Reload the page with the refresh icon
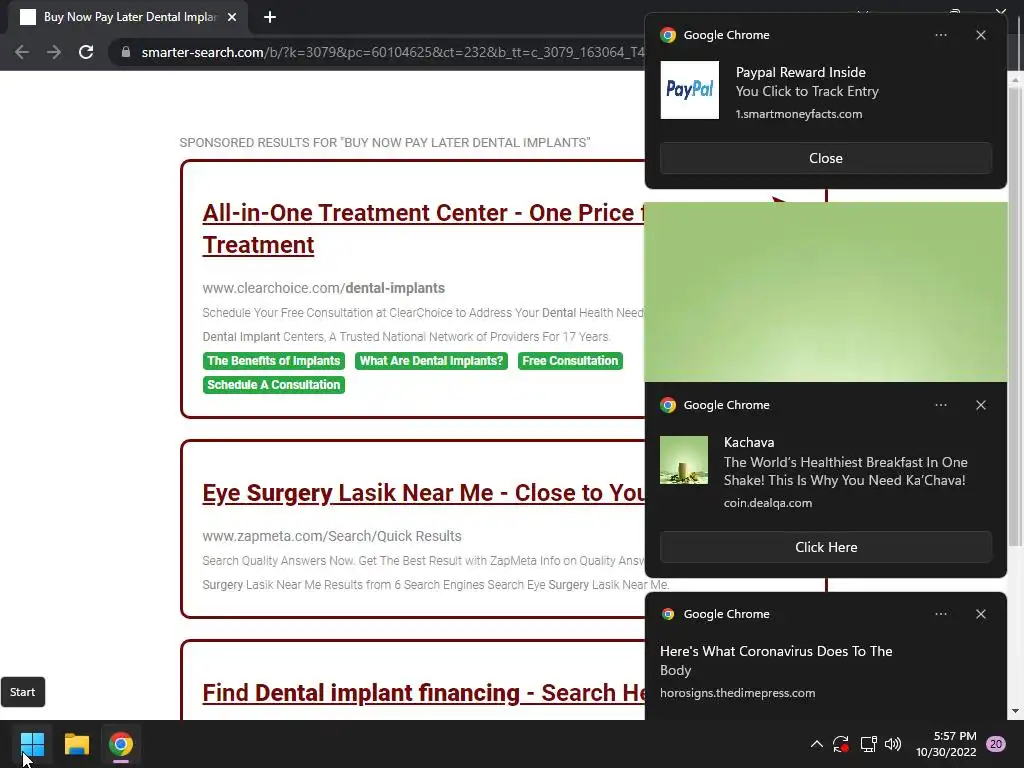 coord(86,52)
